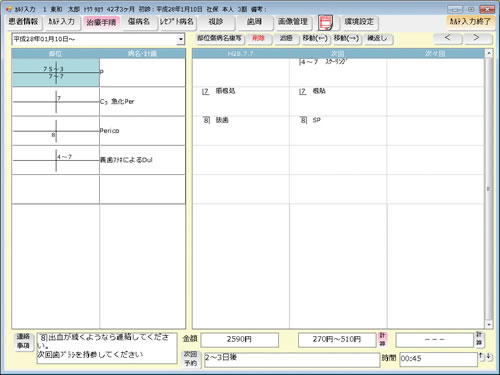
Task: Click the 次回予約 button
Action: (x=190, y=359)
